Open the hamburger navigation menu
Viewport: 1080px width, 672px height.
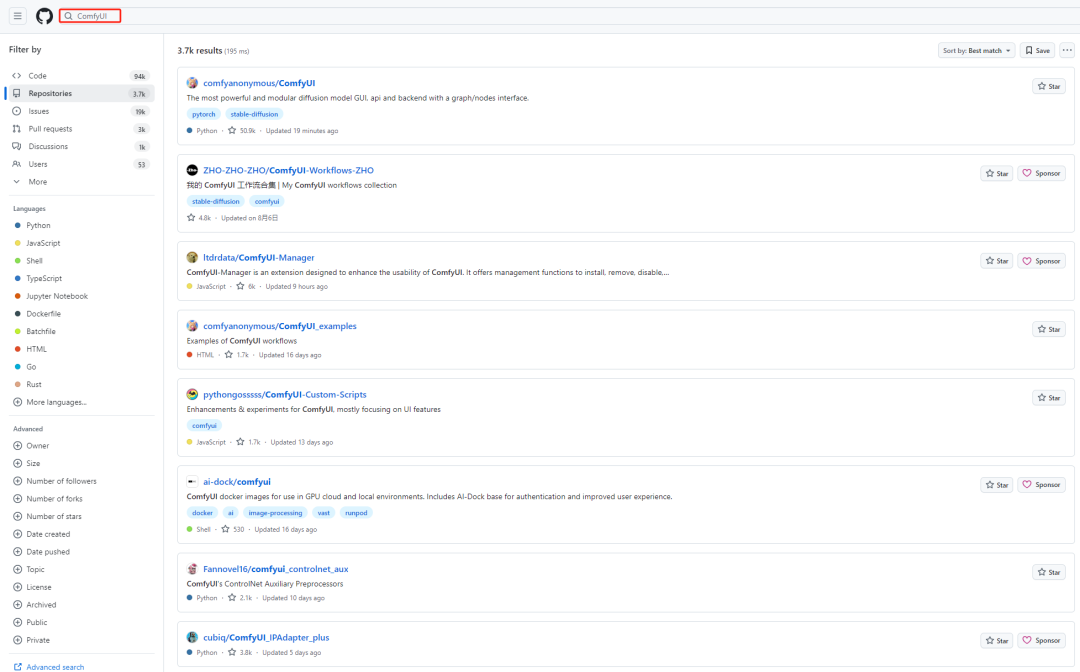[18, 16]
